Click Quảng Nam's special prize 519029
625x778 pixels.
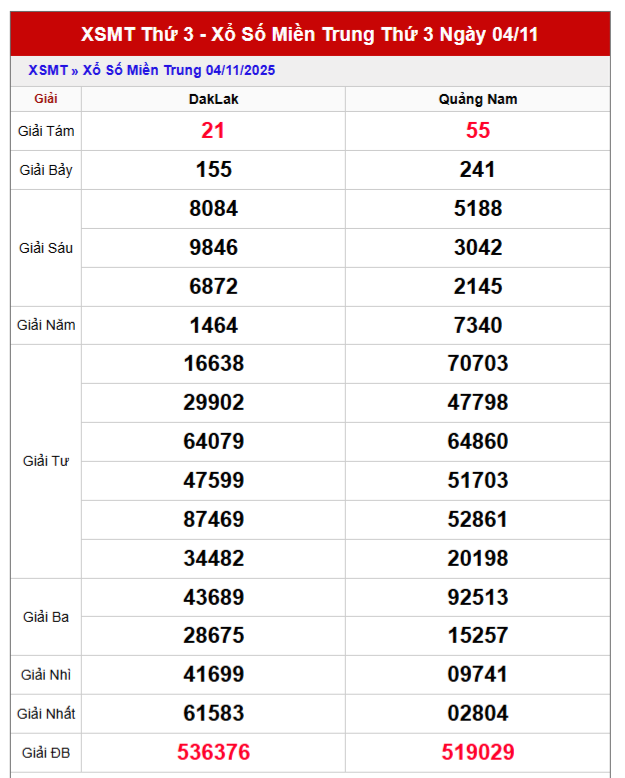[x=478, y=752]
